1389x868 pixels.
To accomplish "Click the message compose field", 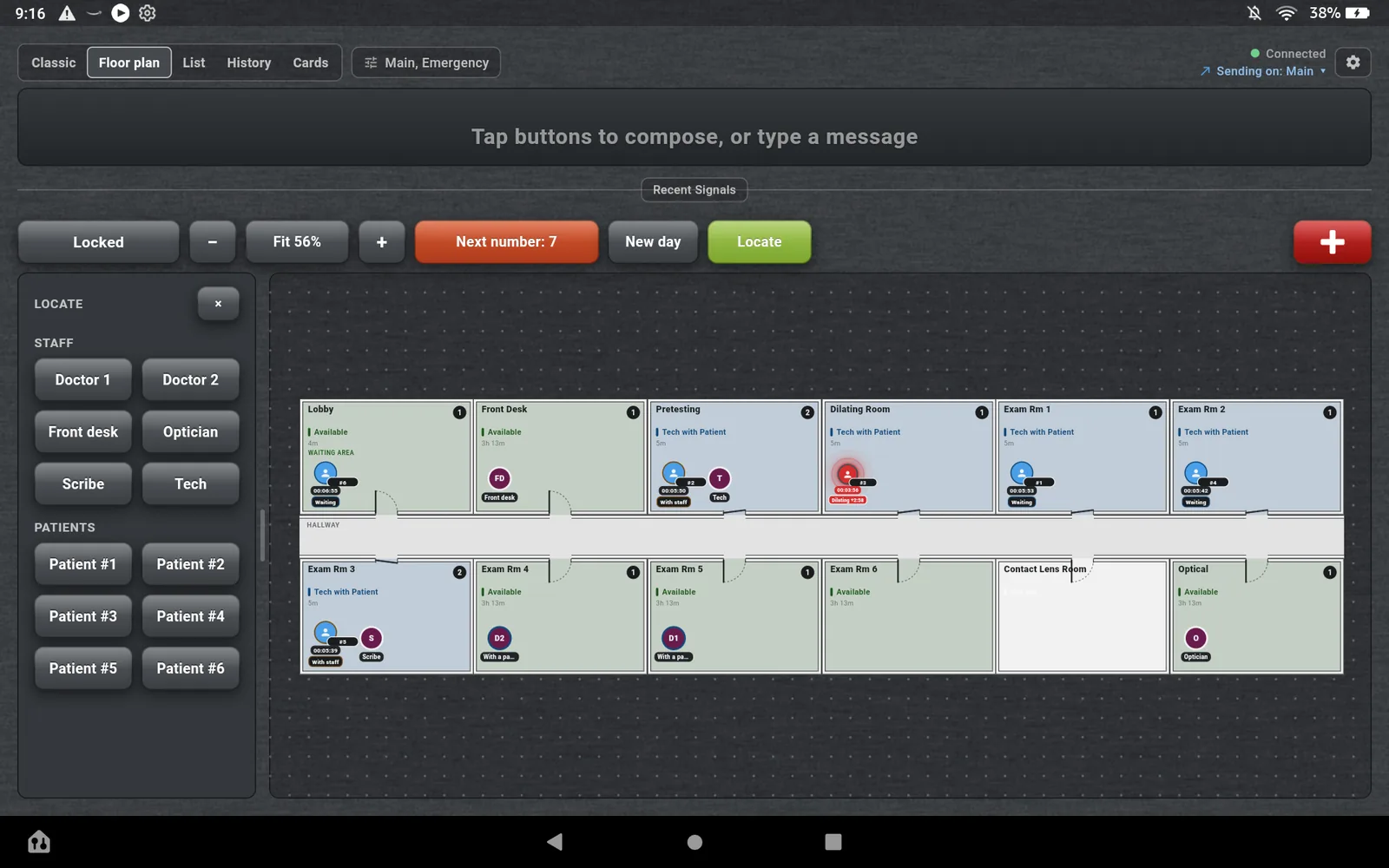I will [x=694, y=128].
